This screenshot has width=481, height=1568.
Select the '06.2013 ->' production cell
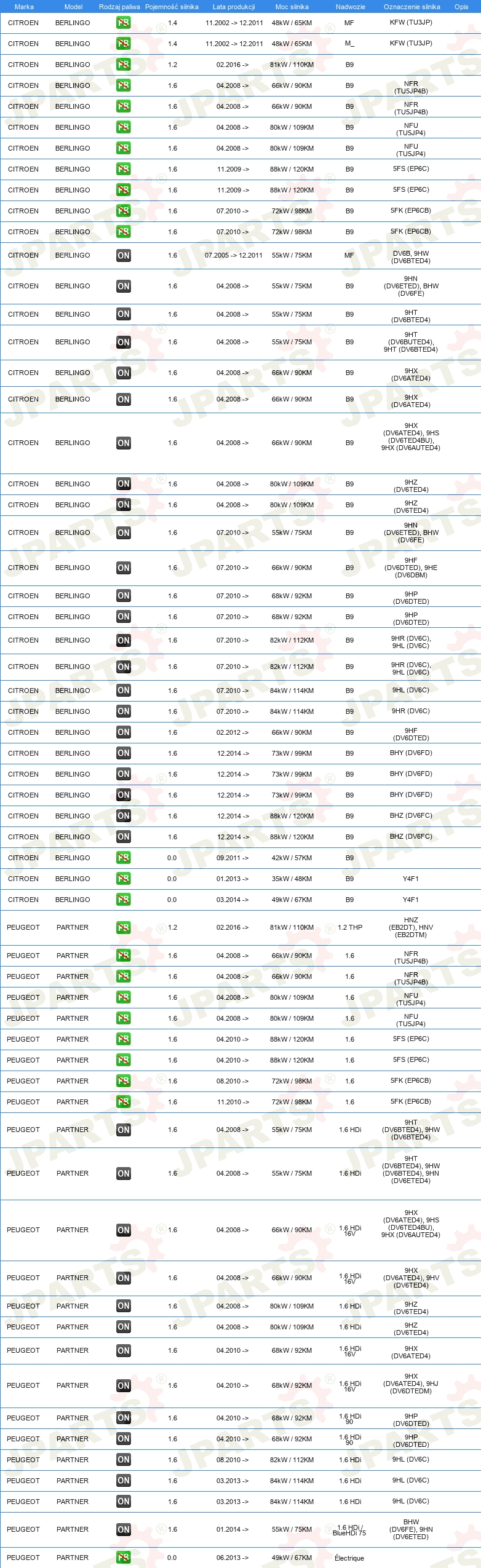[233, 1558]
